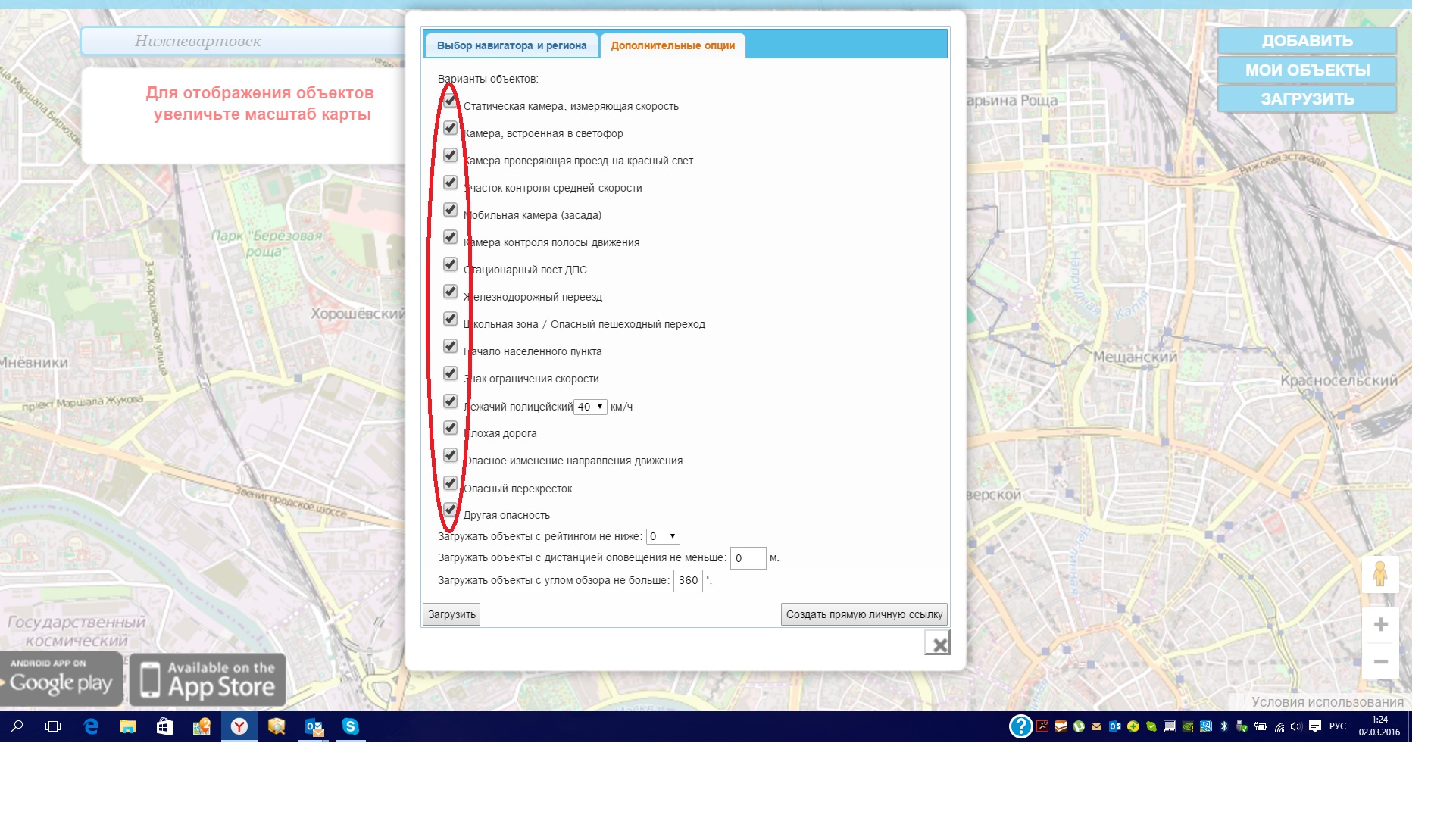Open the Google Play badge
The height and width of the screenshot is (818, 1456).
(x=61, y=679)
